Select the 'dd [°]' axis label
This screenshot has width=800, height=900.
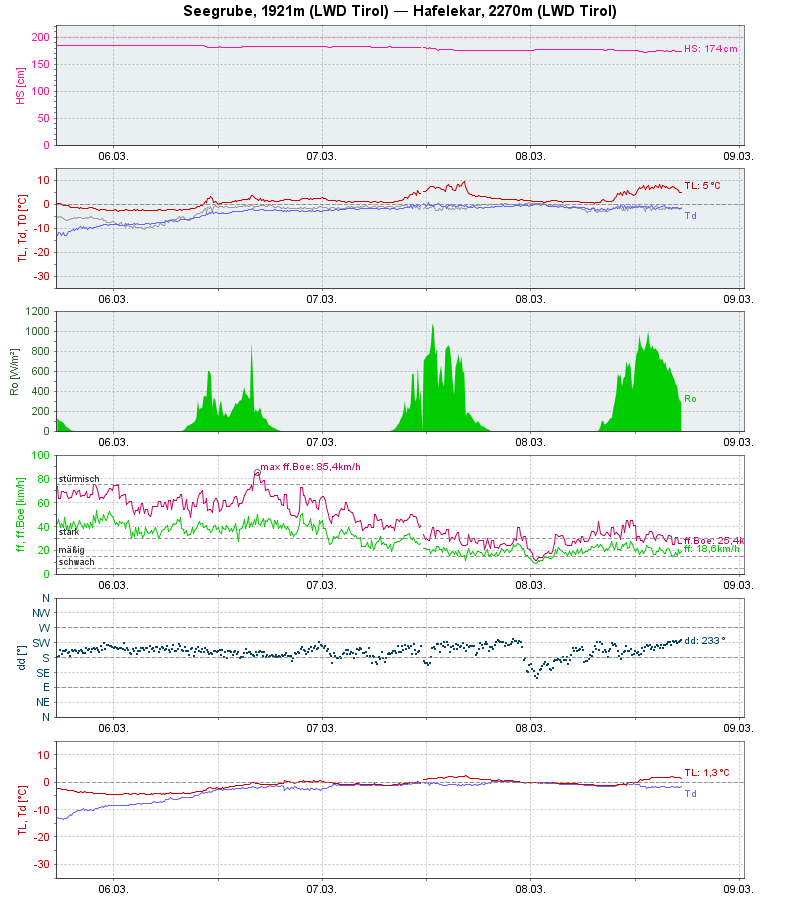(22, 658)
